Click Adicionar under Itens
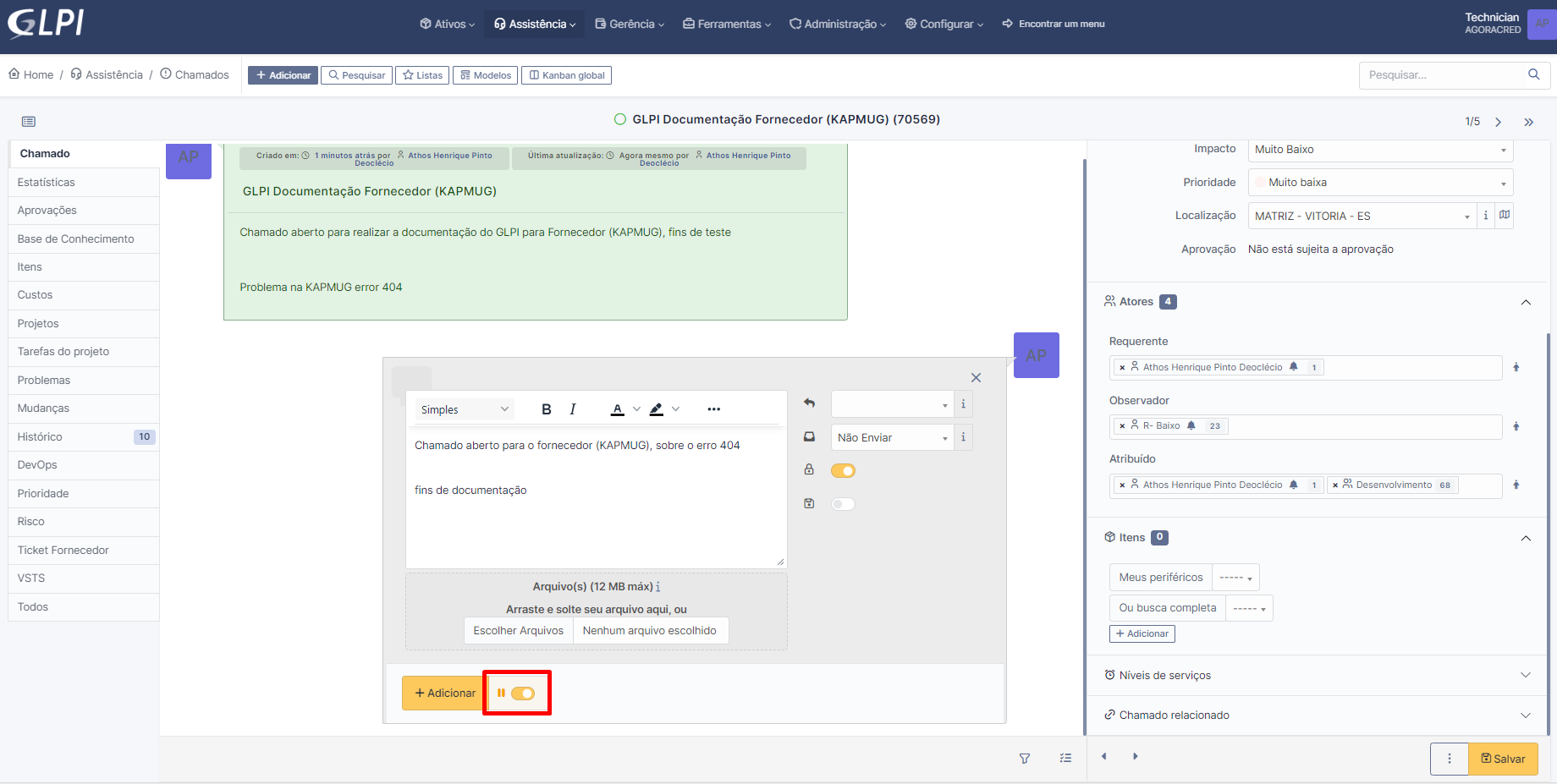The height and width of the screenshot is (784, 1557). [x=1142, y=633]
